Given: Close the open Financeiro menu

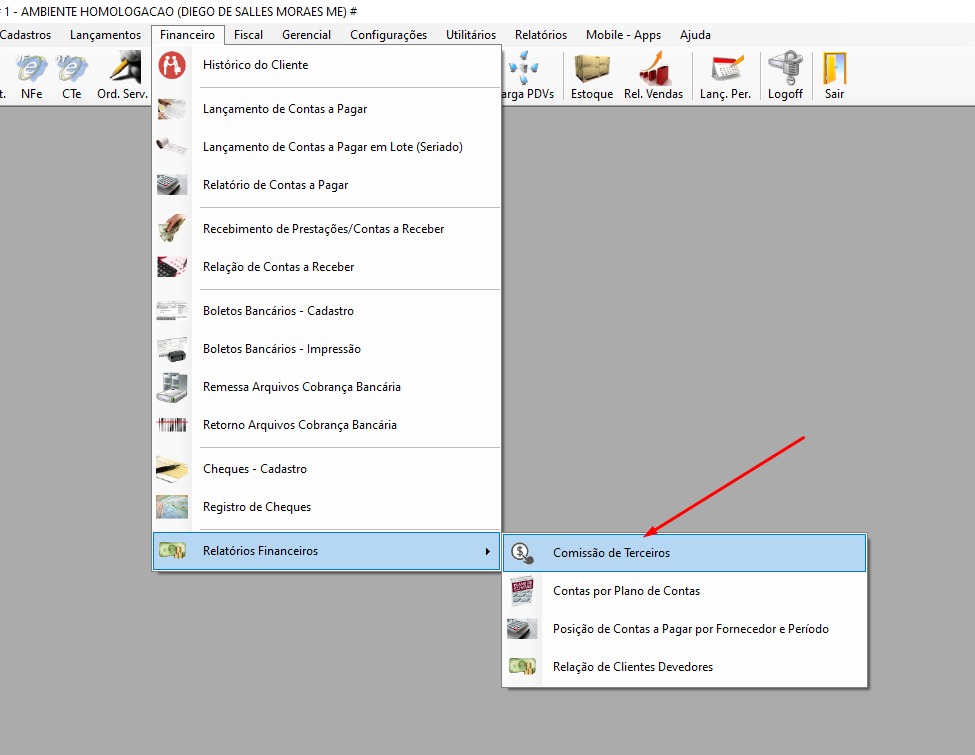Looking at the screenshot, I should tap(187, 35).
